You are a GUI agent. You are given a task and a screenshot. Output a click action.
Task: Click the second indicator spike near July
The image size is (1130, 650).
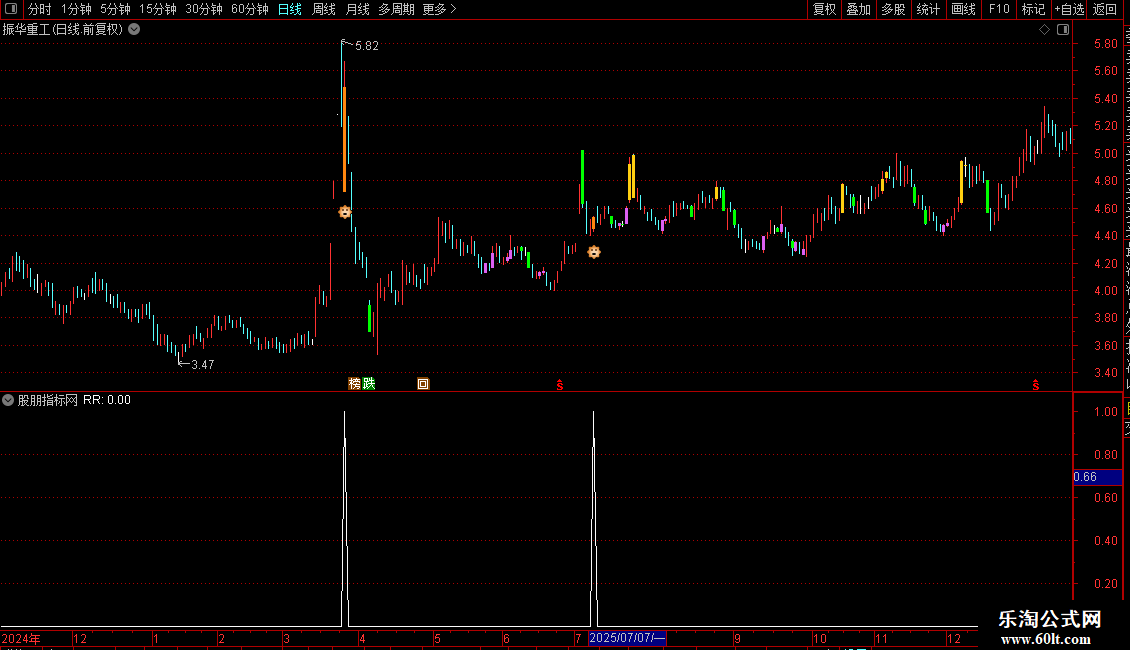(594, 519)
